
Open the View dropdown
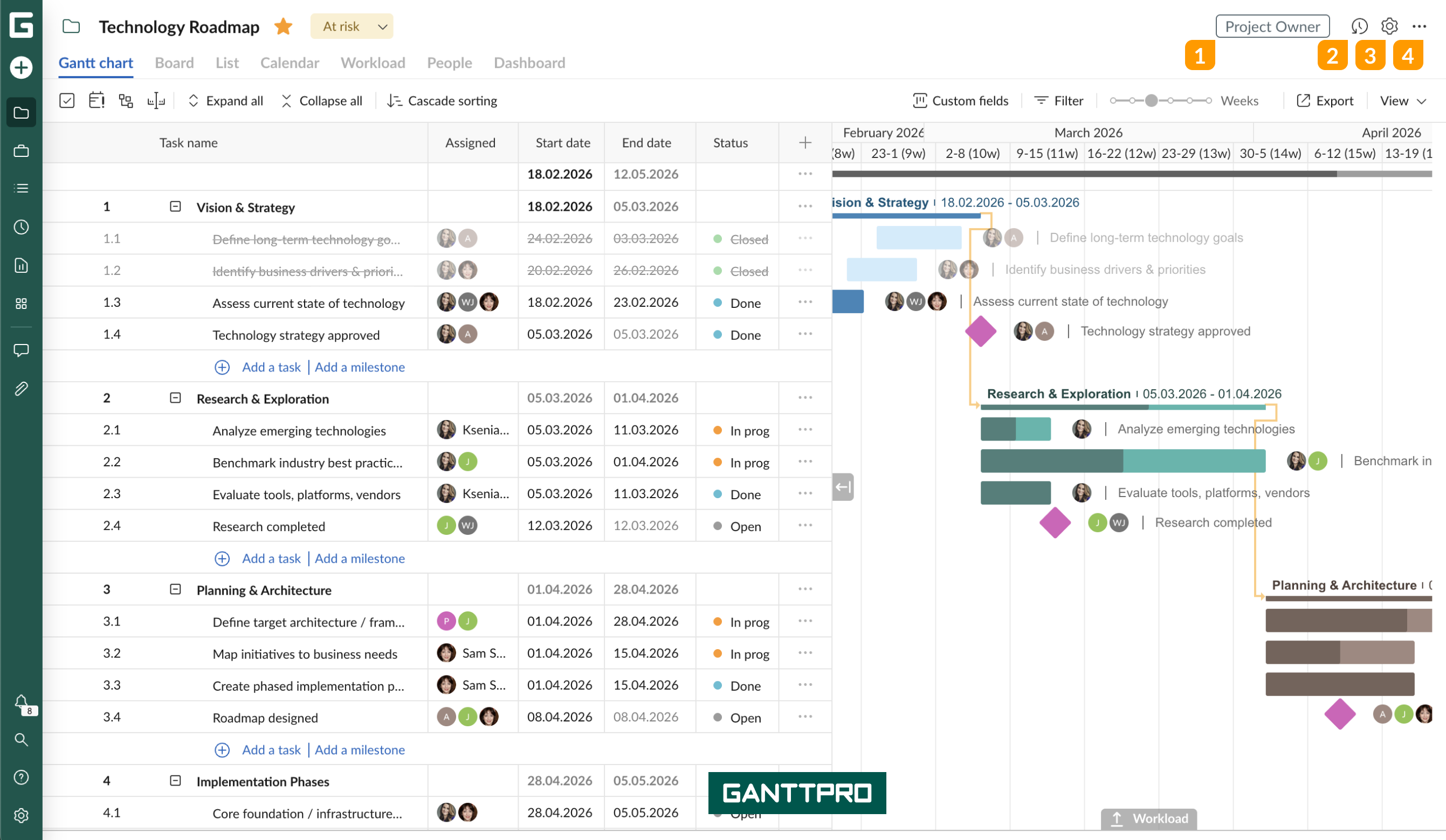(x=1403, y=101)
